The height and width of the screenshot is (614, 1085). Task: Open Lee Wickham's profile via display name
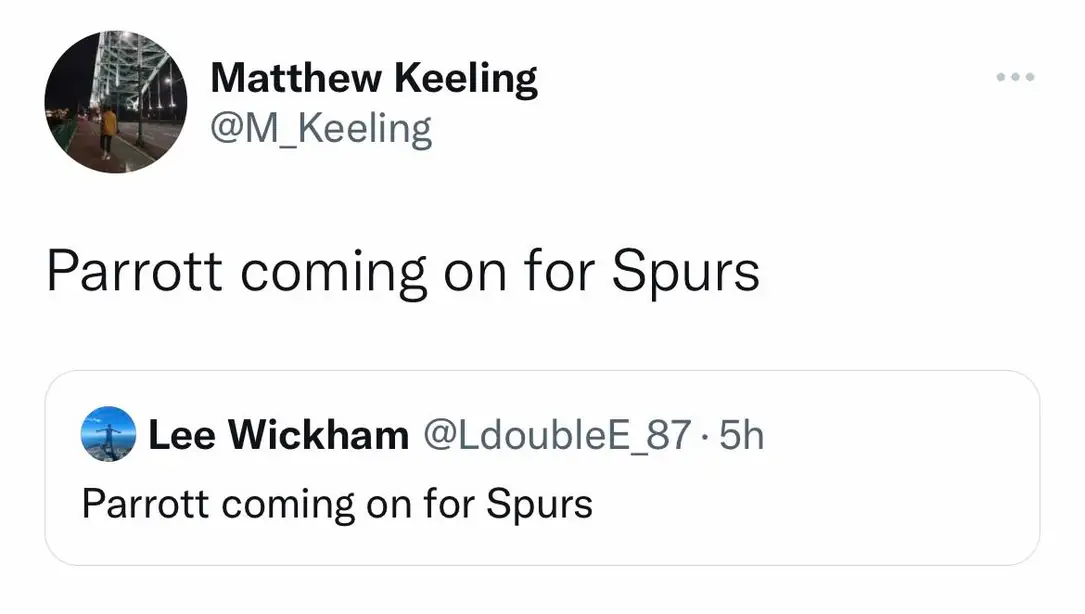[278, 435]
